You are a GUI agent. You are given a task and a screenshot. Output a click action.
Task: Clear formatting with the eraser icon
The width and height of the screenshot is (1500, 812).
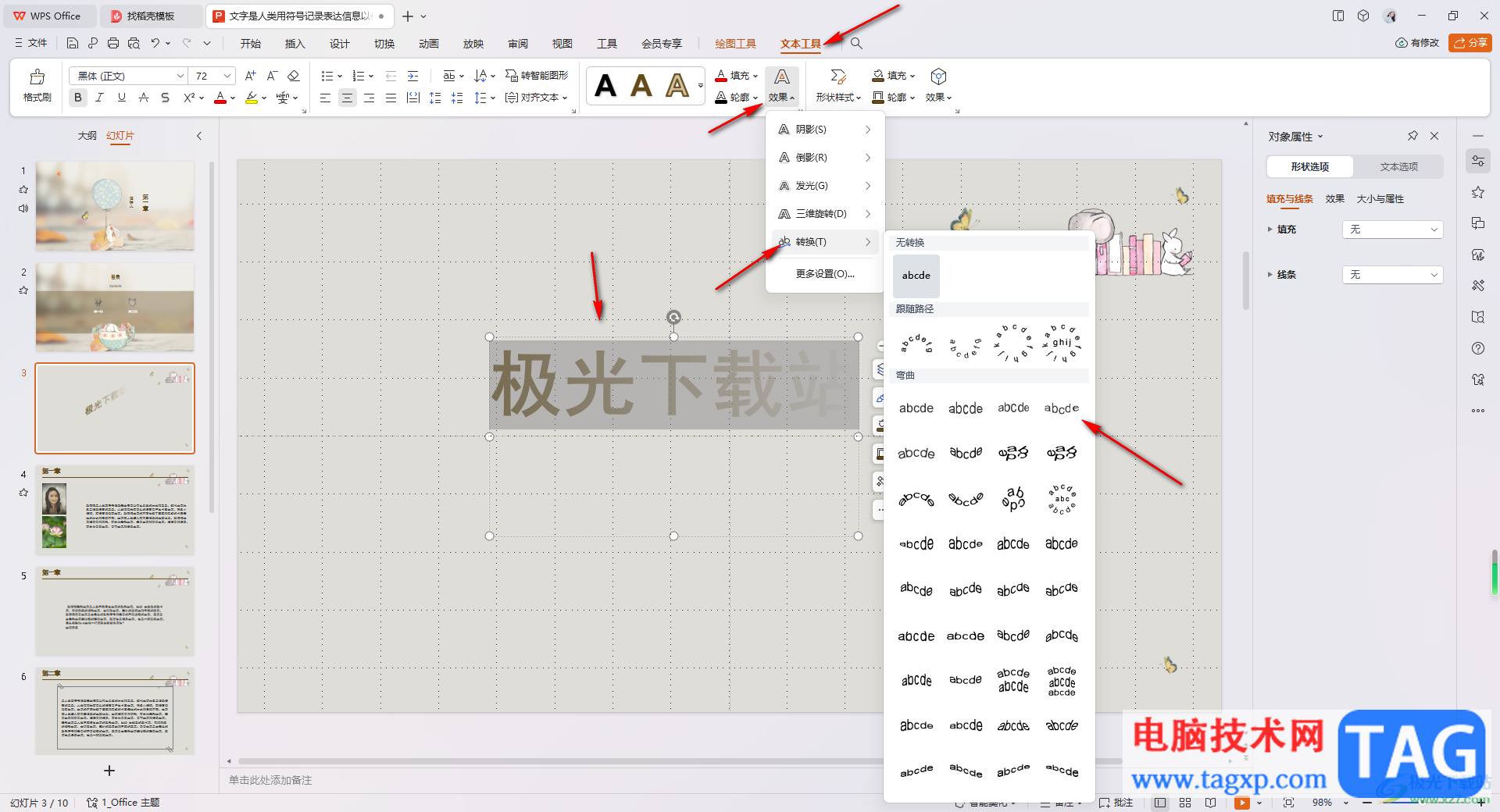(294, 76)
